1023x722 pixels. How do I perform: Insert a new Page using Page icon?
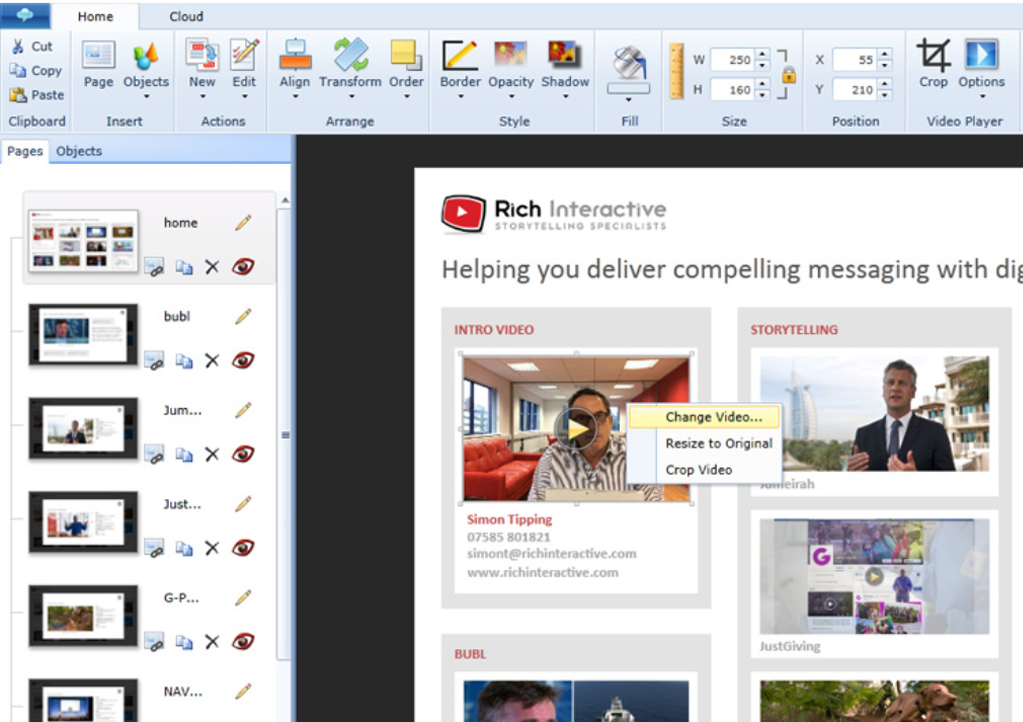tap(99, 56)
